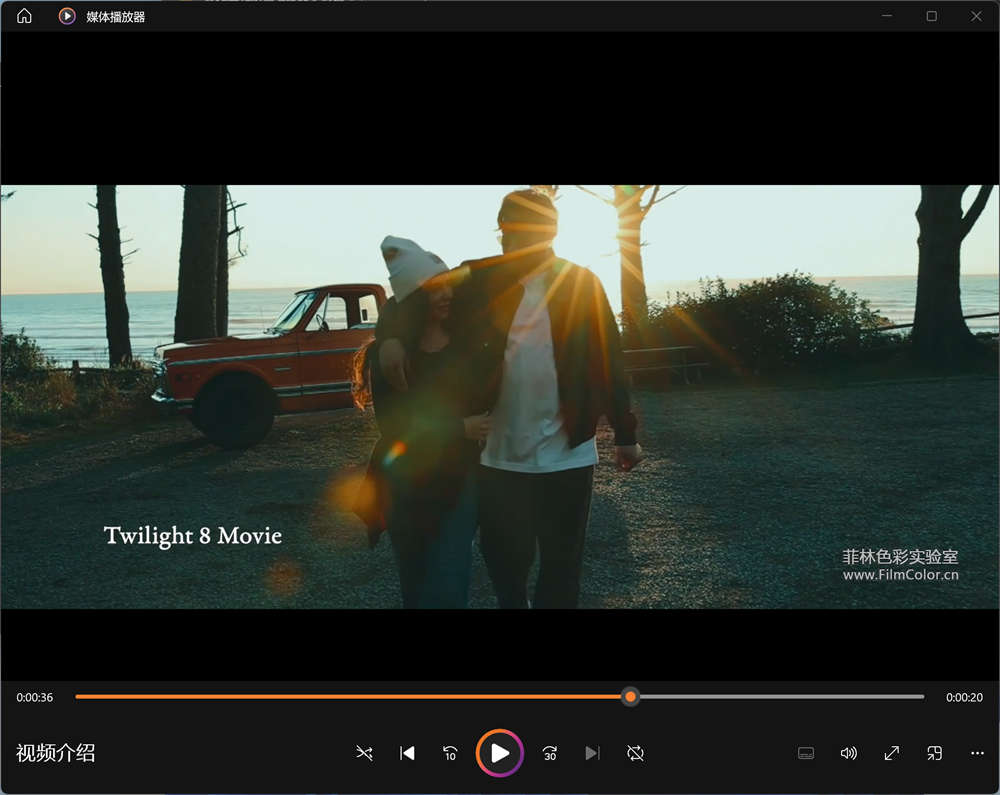Maximize the media player window
1000x795 pixels.
[x=931, y=16]
